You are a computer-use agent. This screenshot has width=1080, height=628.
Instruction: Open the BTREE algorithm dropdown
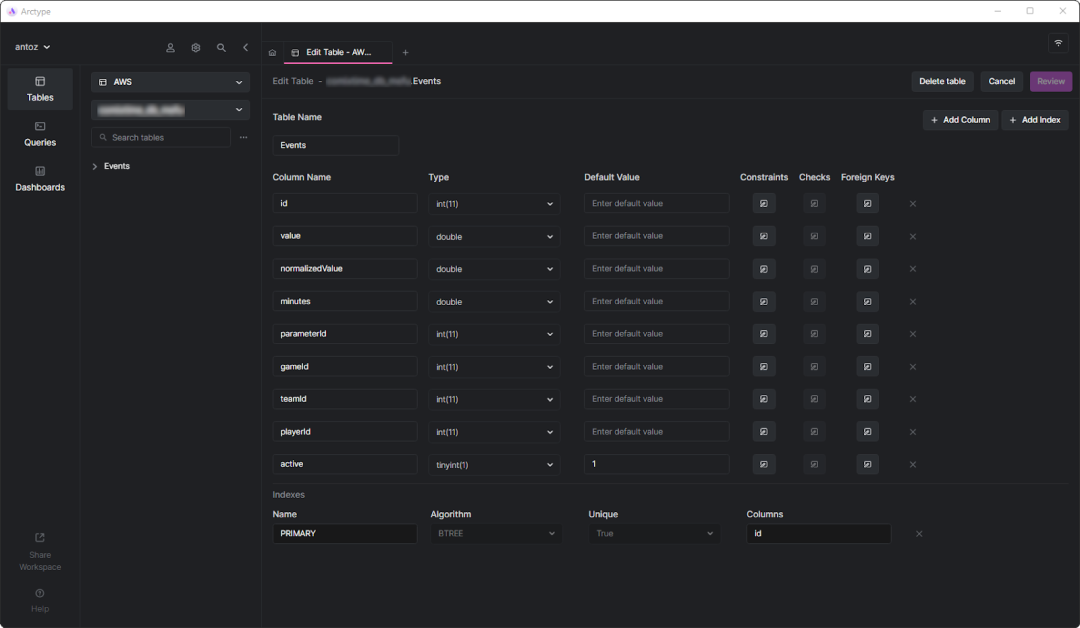tap(496, 534)
